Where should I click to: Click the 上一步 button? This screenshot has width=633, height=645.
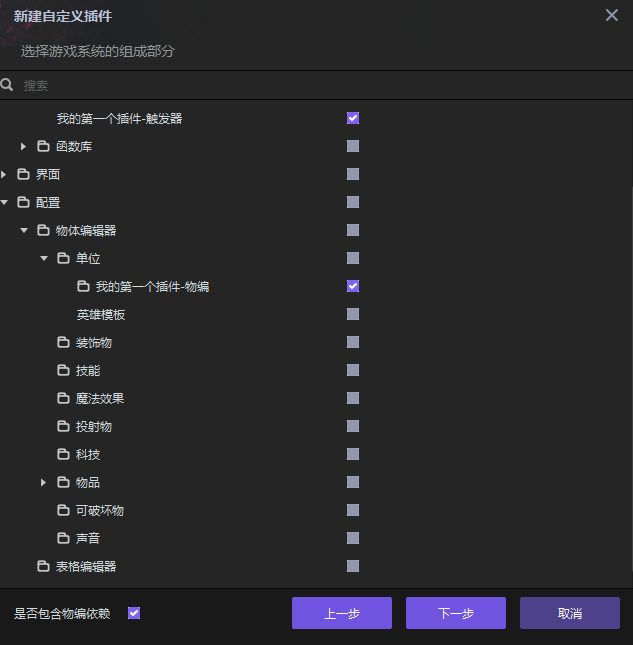[x=341, y=613]
